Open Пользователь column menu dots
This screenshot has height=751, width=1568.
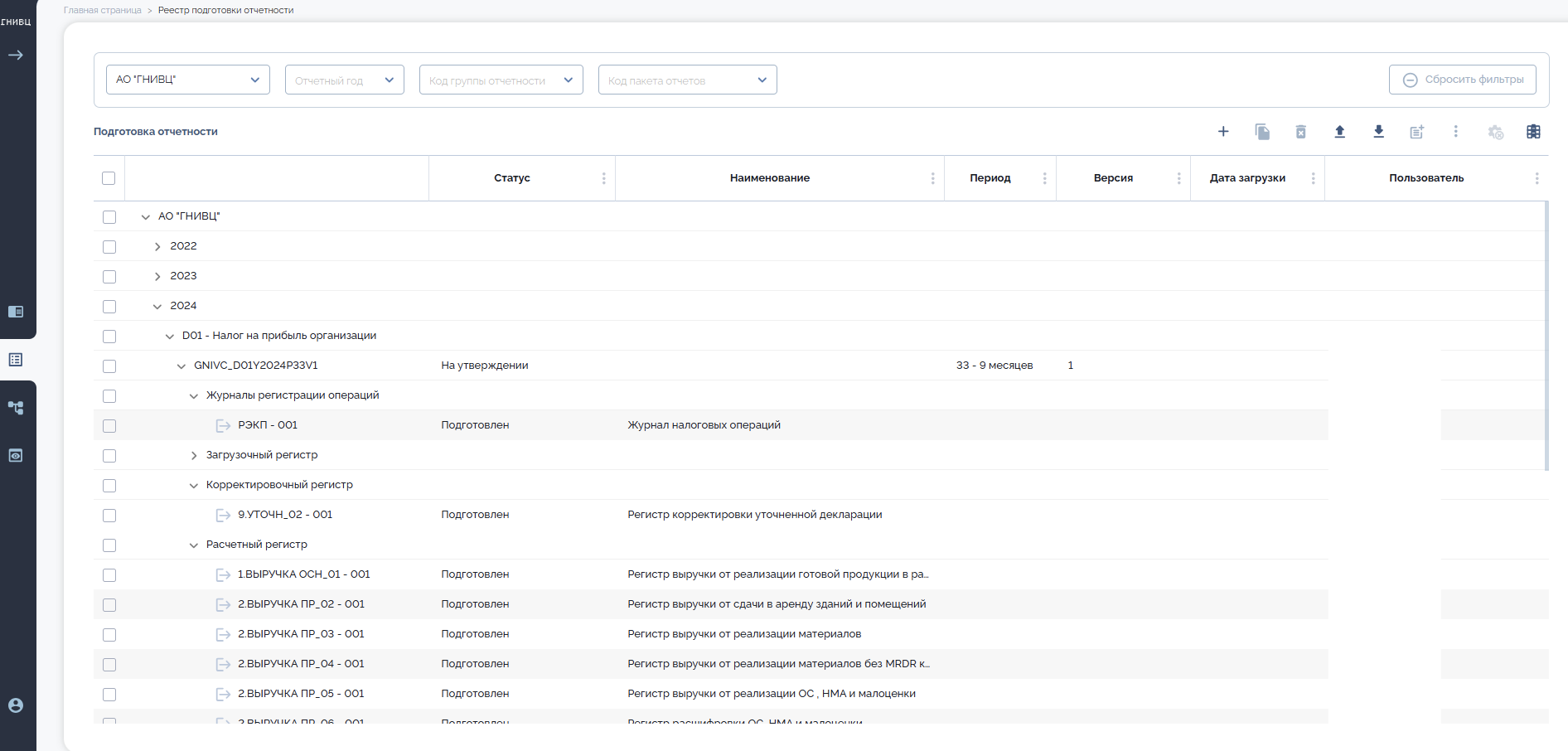[x=1537, y=178]
